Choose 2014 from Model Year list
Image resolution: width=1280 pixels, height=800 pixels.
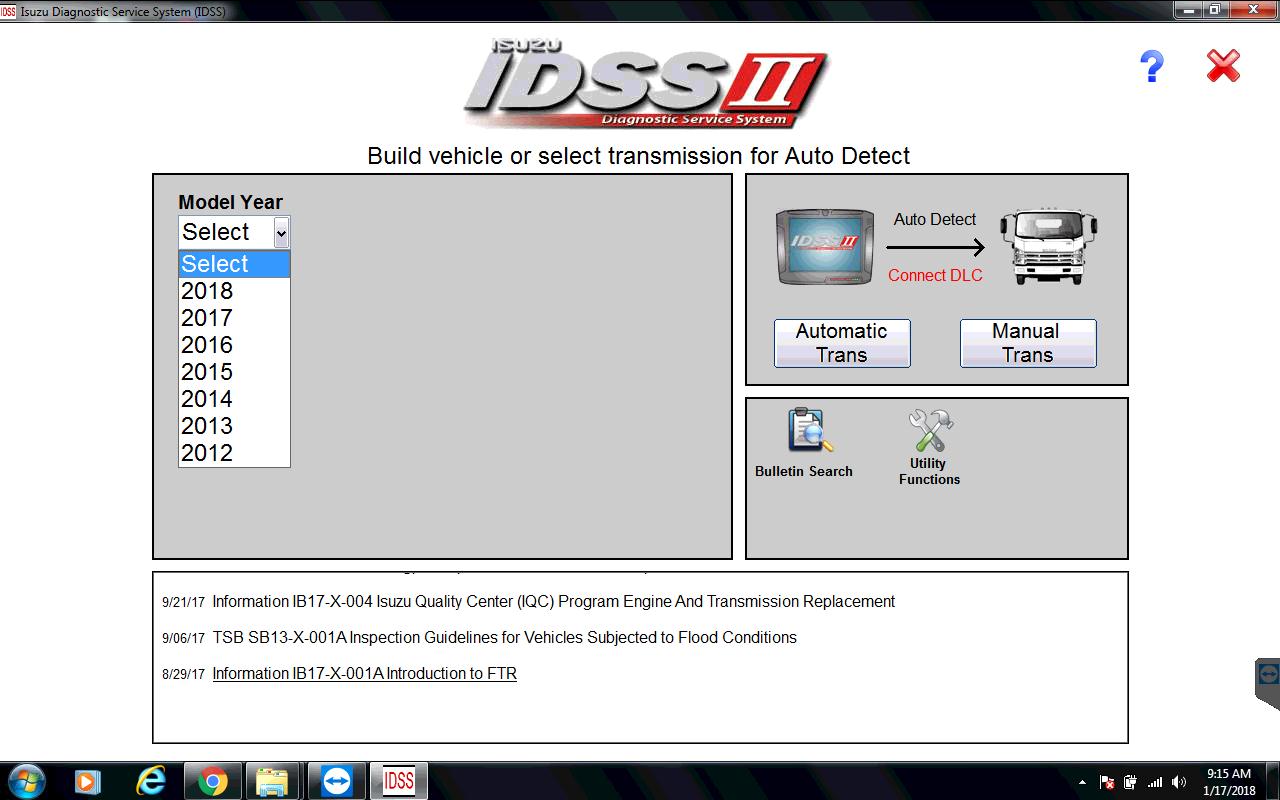coord(234,399)
